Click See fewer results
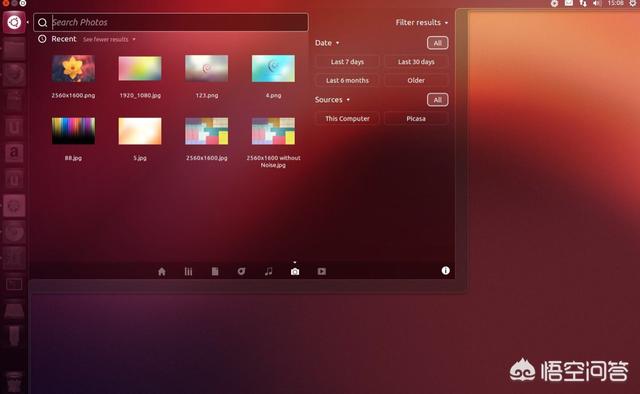 point(109,40)
